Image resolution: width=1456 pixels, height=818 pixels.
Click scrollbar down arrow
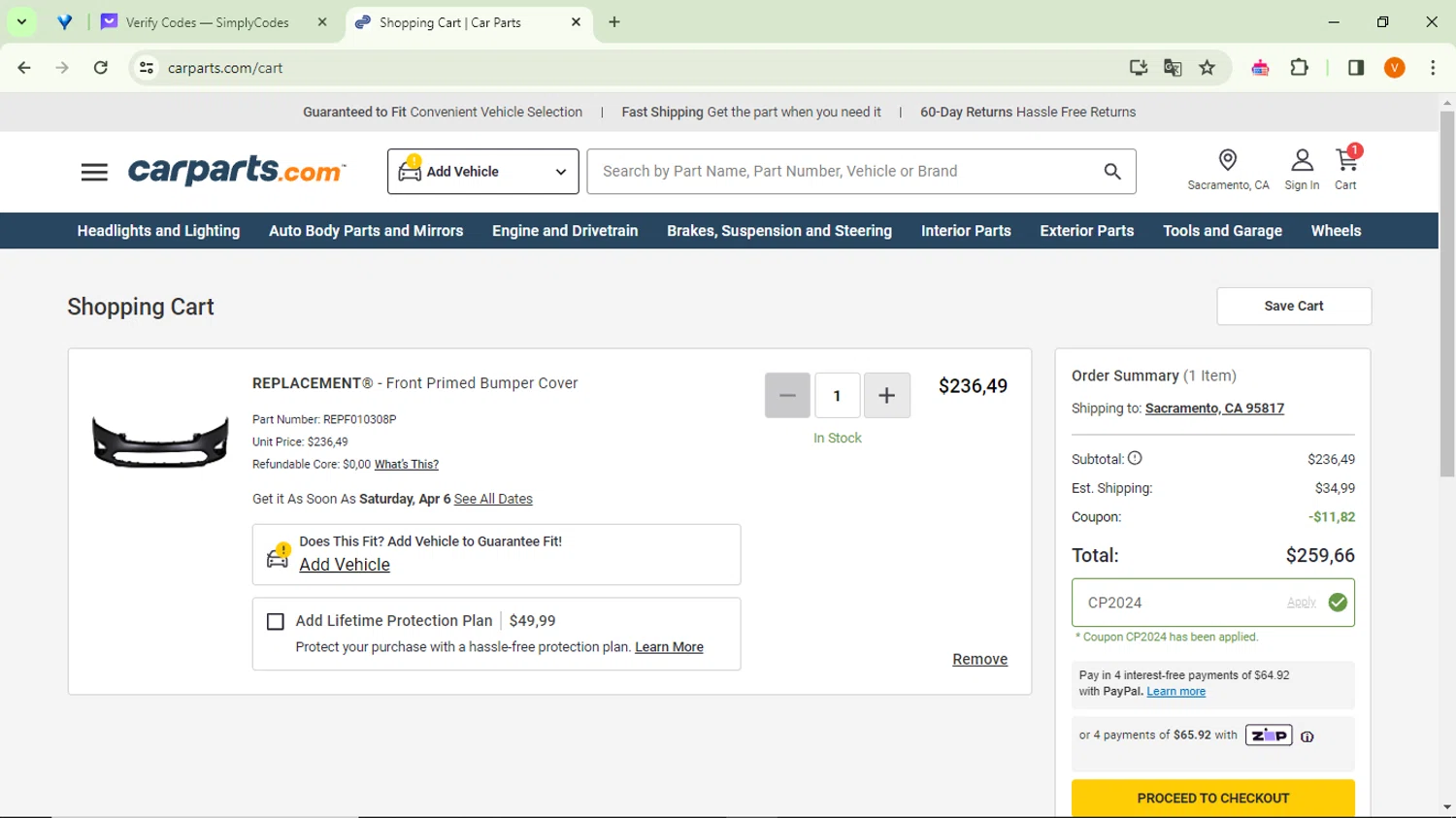[x=1447, y=807]
